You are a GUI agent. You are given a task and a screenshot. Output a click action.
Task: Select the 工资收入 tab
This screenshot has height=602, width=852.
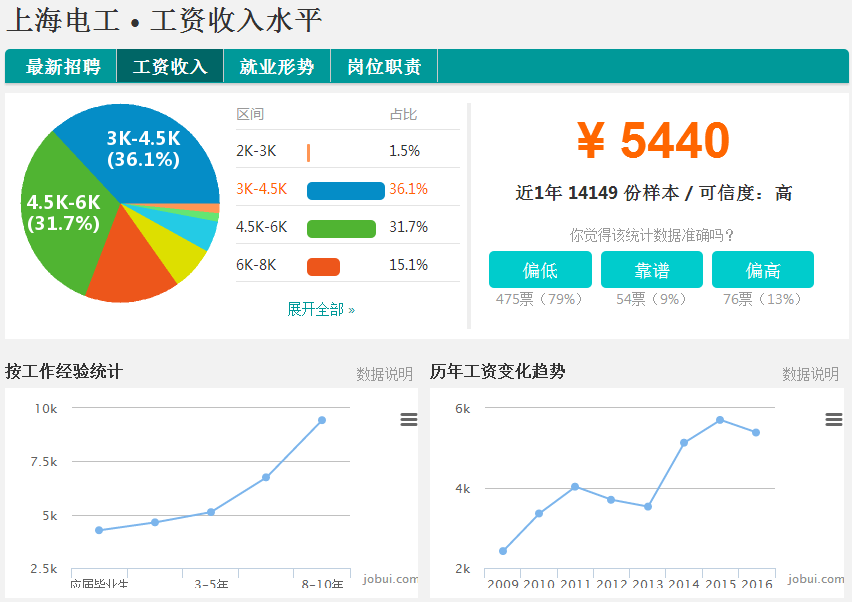[170, 67]
